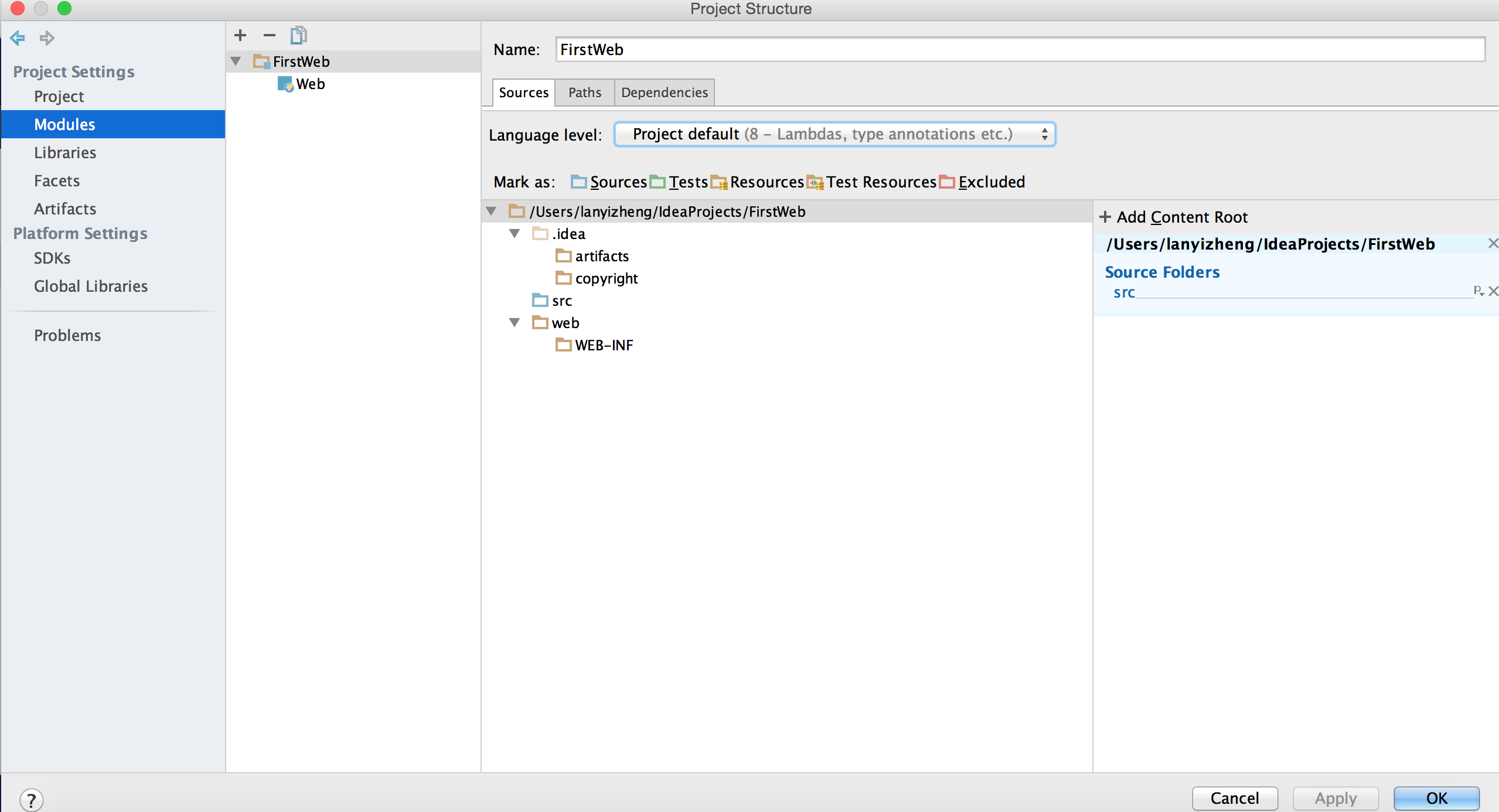The height and width of the screenshot is (812, 1499).
Task: Select the FirstWeb module folder icon
Action: (x=261, y=61)
